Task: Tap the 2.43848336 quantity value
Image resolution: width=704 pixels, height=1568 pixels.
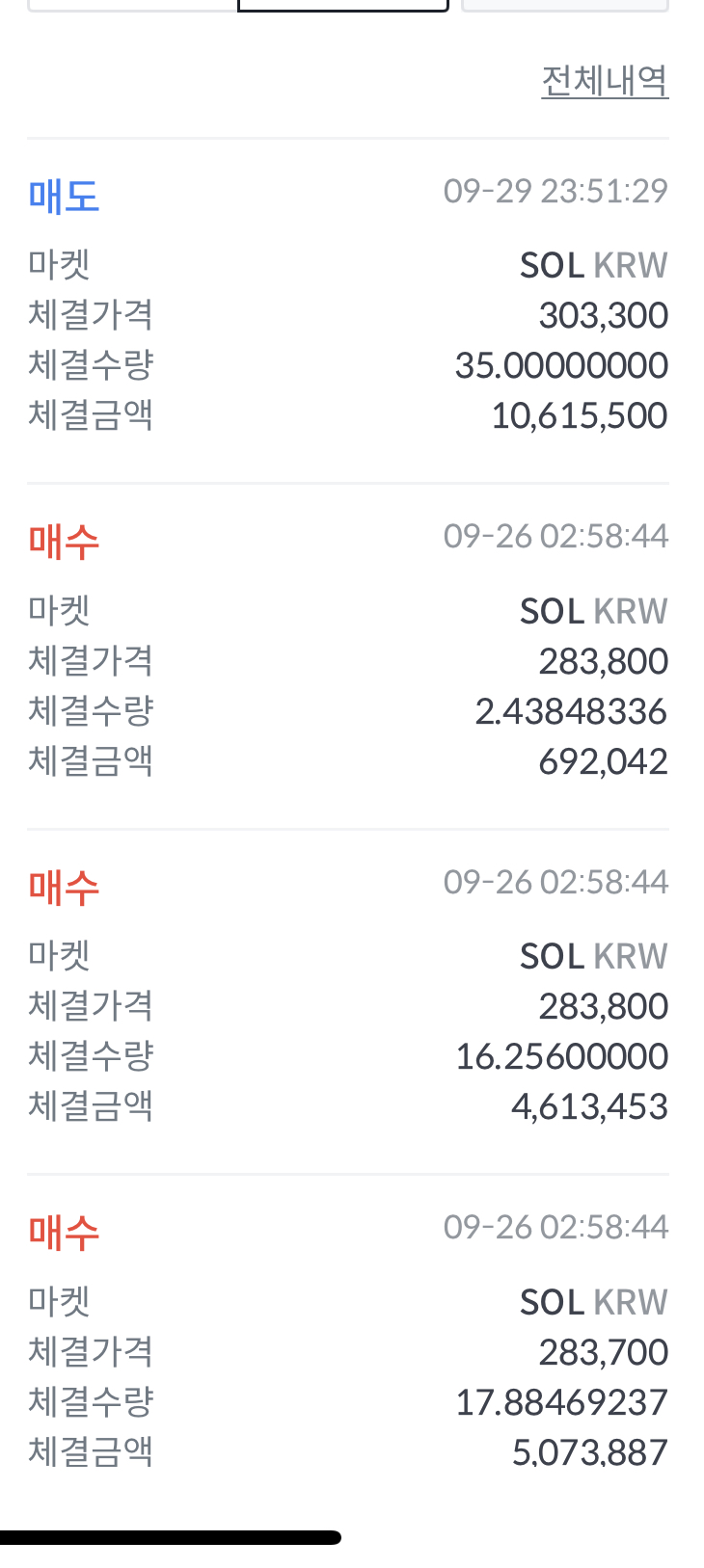Action: [571, 711]
